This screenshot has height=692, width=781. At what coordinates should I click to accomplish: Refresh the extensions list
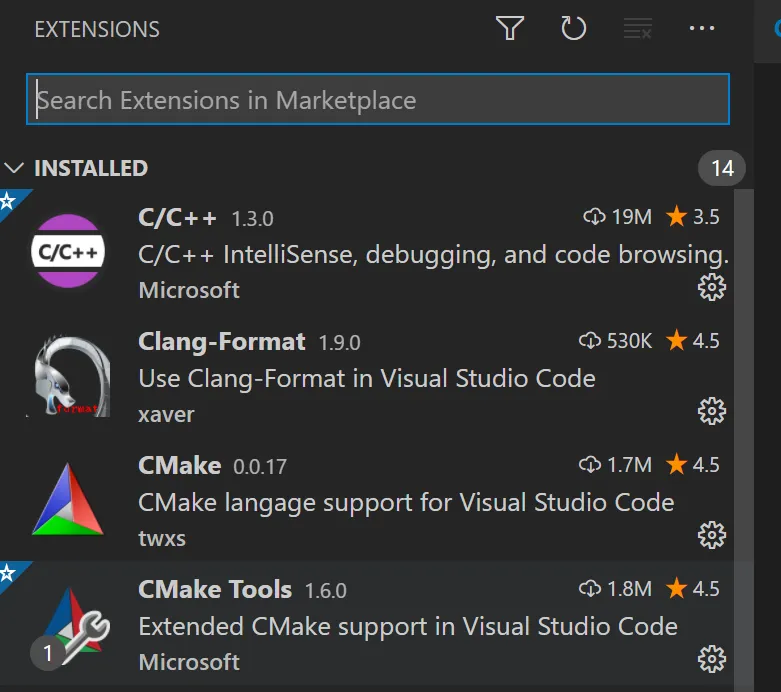[x=573, y=28]
